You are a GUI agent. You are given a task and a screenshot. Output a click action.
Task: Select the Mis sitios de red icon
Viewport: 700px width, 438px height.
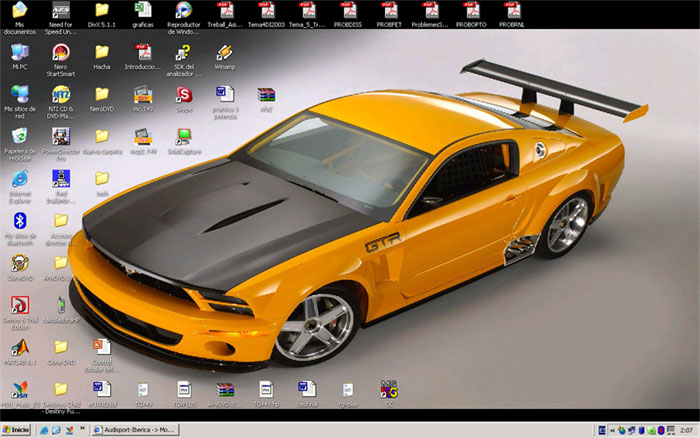coord(20,95)
